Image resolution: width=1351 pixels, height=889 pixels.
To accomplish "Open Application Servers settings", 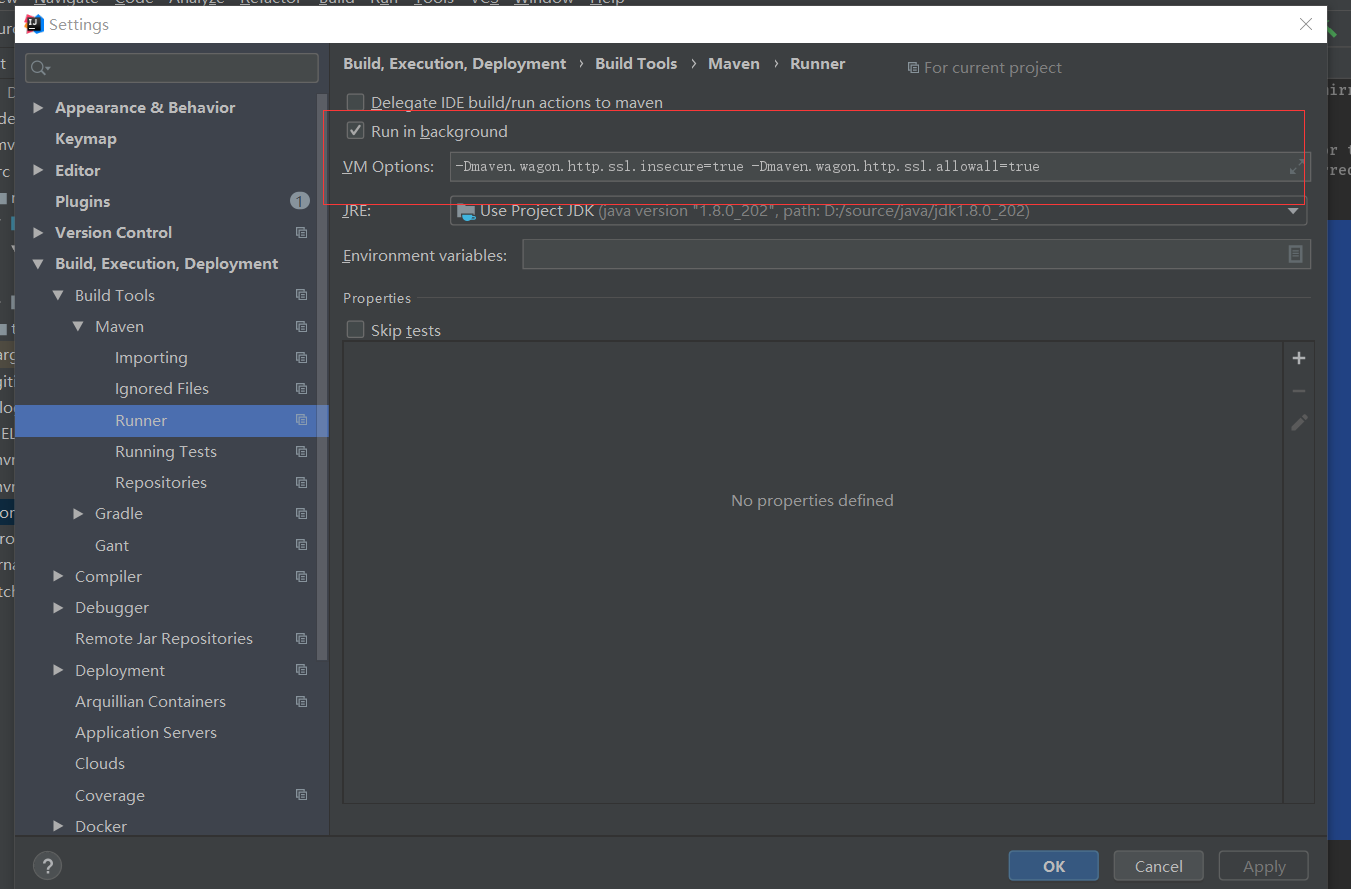I will [x=146, y=733].
